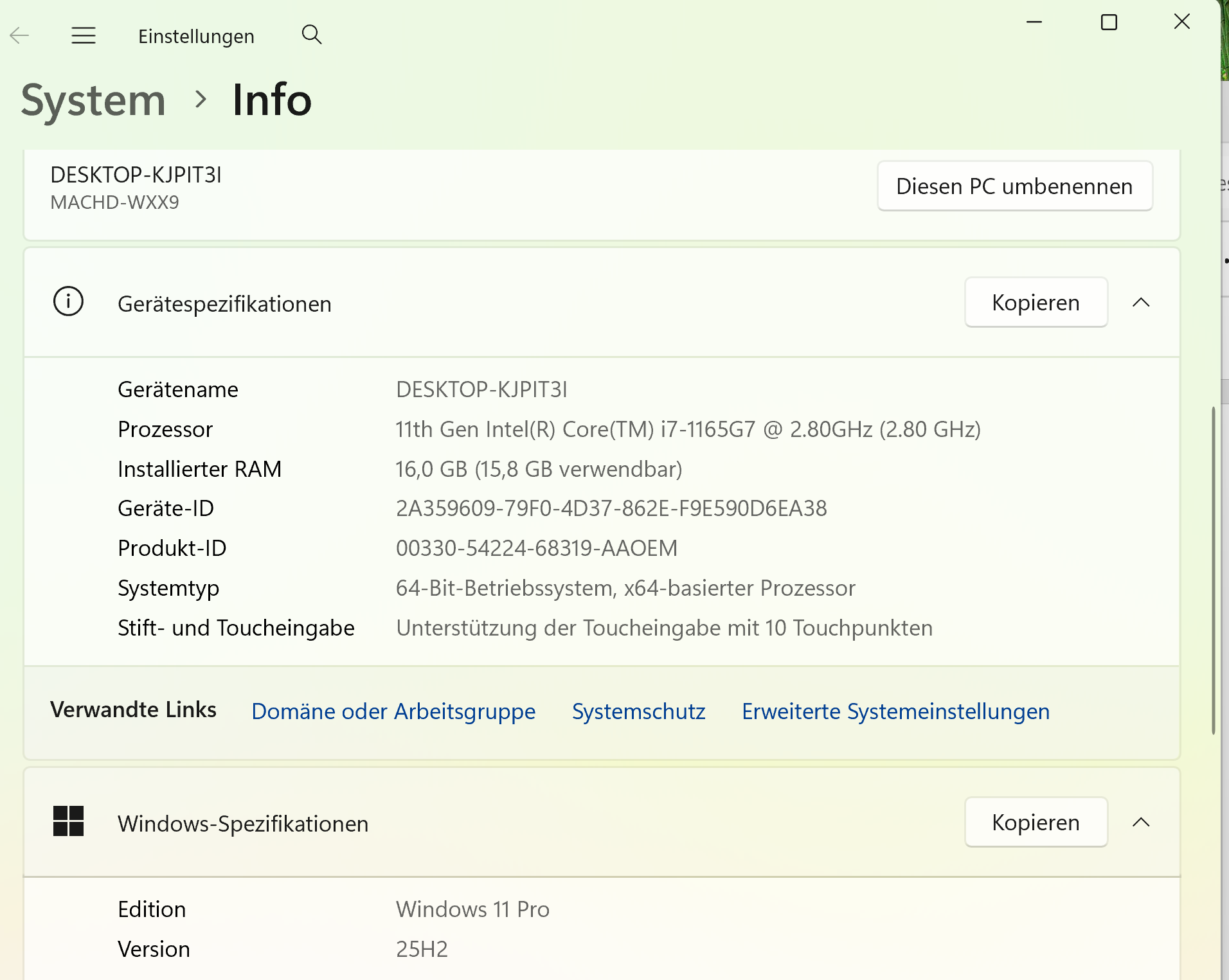This screenshot has height=980, width=1229.
Task: Click the Verwandte Links label
Action: [133, 709]
